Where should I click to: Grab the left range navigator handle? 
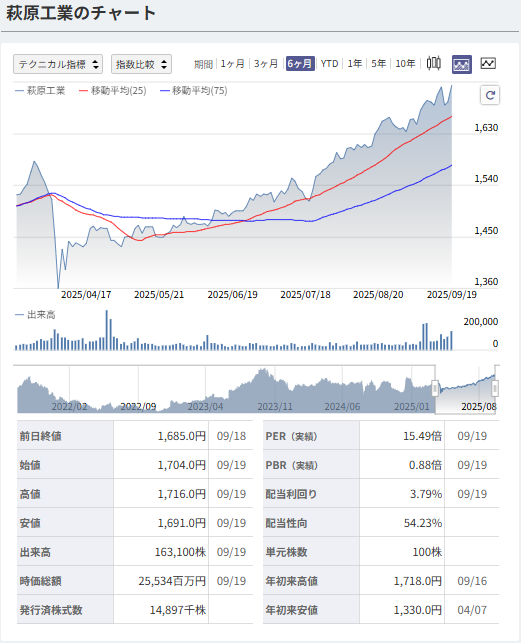pyautogui.click(x=435, y=388)
